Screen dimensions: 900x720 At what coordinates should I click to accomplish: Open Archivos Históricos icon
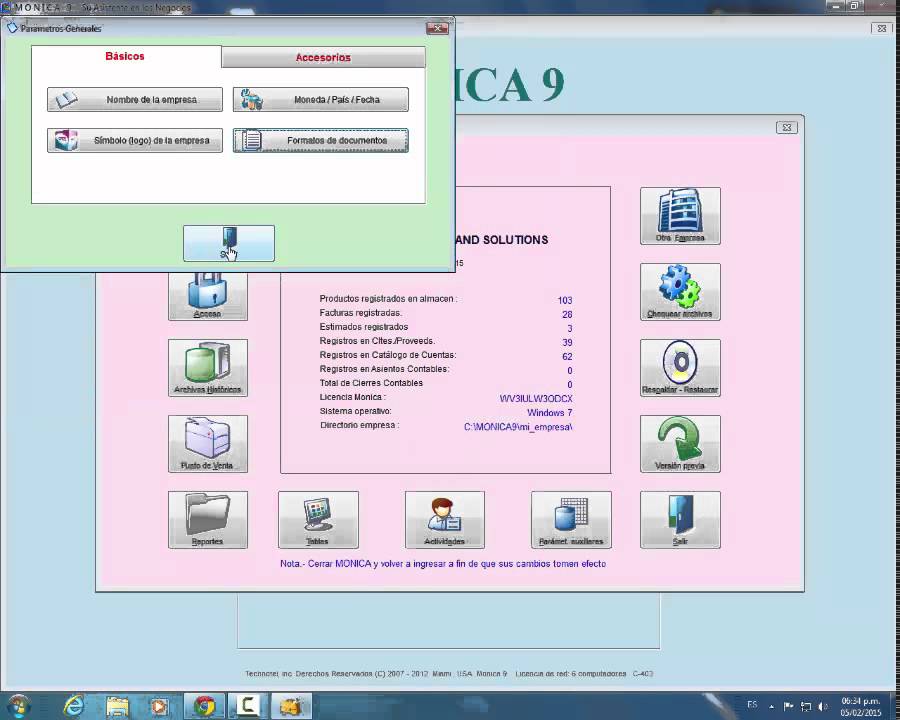coord(208,367)
